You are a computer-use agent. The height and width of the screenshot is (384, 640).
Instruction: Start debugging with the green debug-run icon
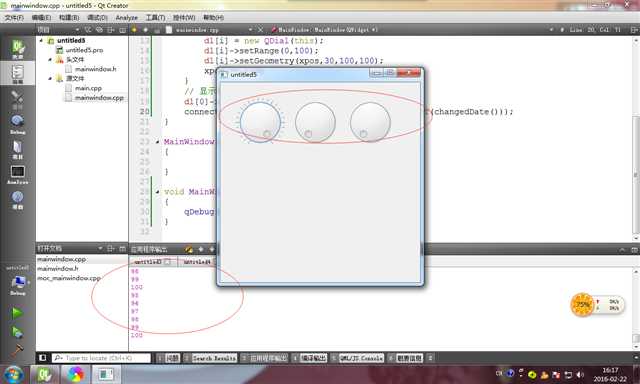click(17, 333)
